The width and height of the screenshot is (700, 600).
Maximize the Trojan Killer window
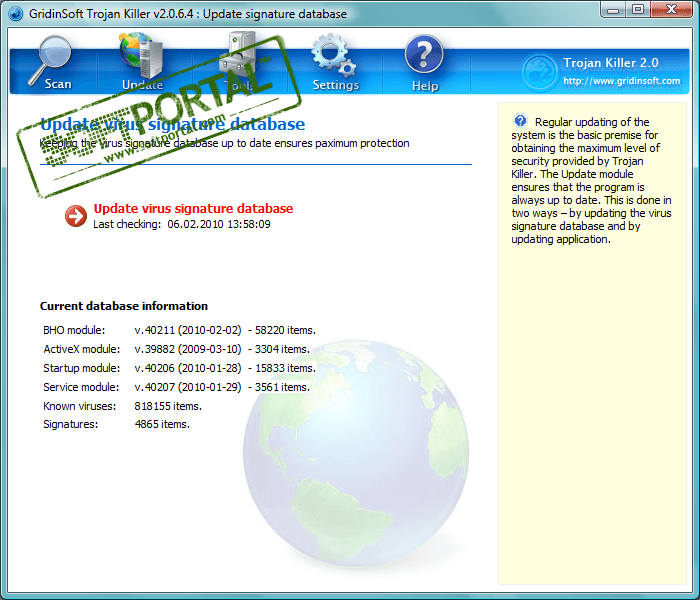click(638, 9)
